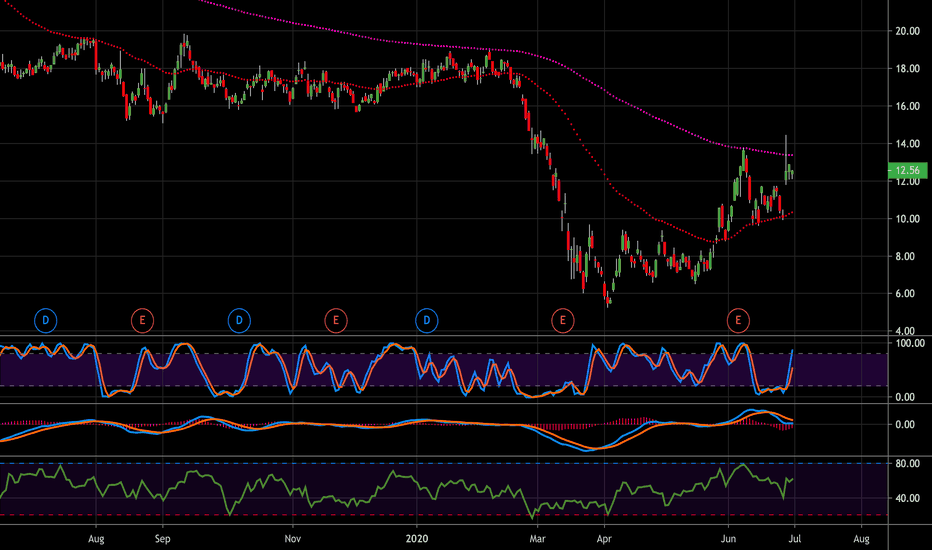Click the Sep time axis label
This screenshot has height=550, width=932.
162,539
